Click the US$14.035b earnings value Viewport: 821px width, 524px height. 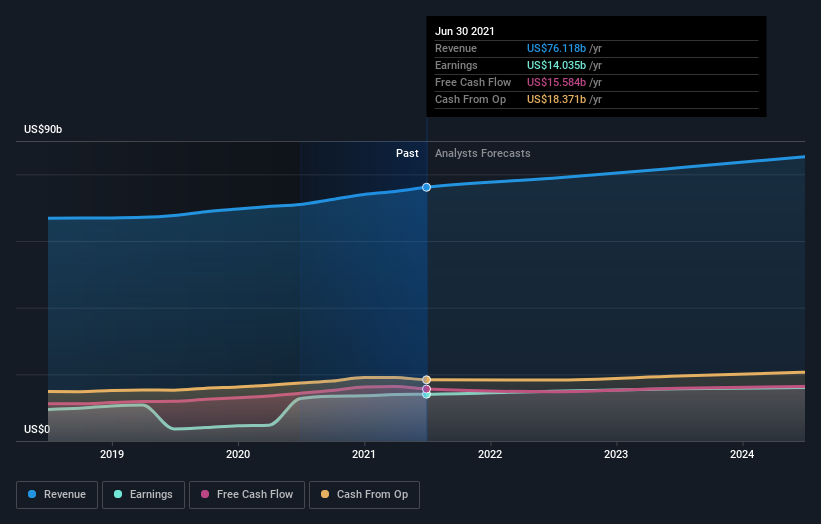point(556,65)
